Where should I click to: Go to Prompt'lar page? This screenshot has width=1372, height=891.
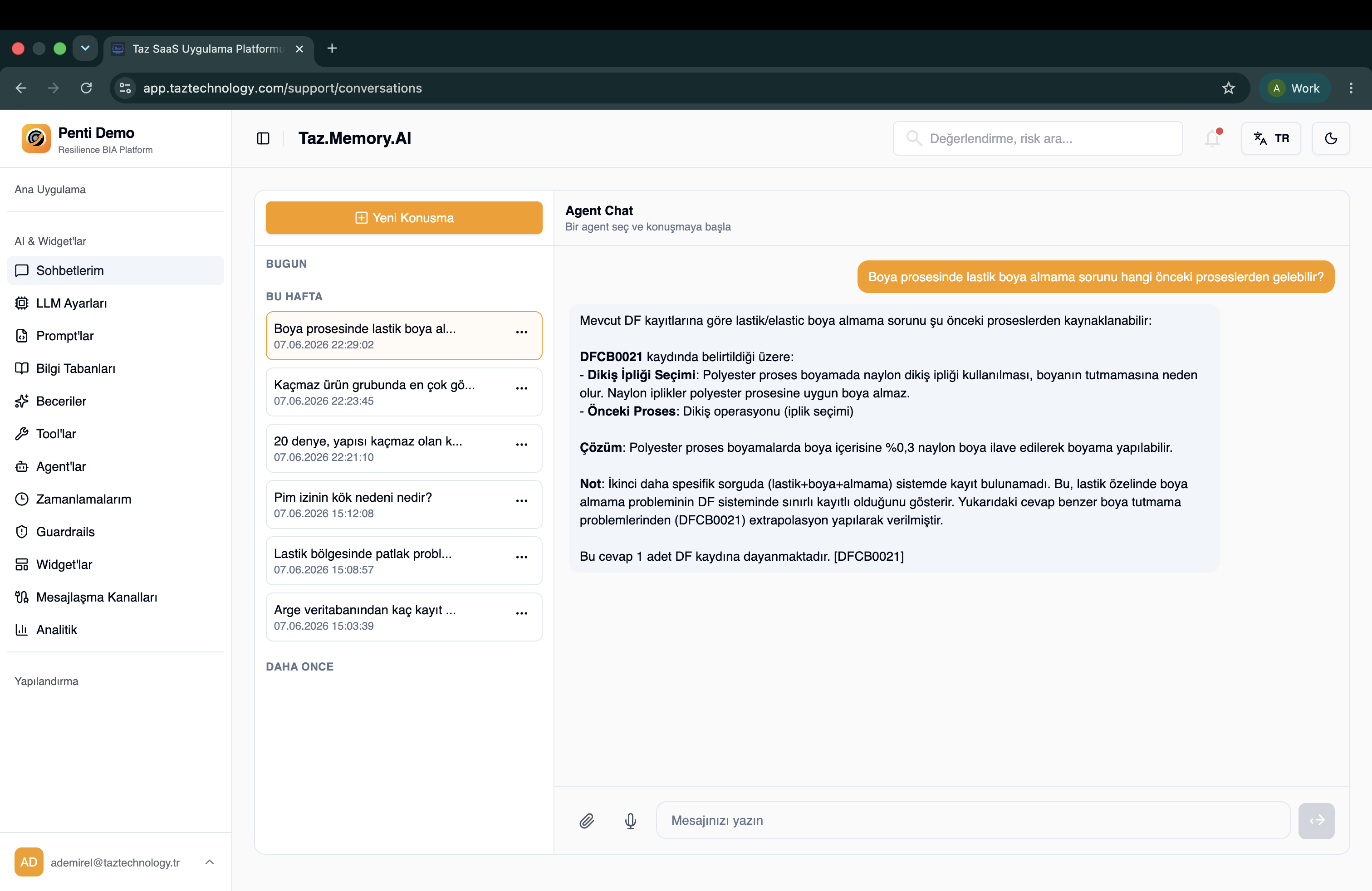[115, 336]
